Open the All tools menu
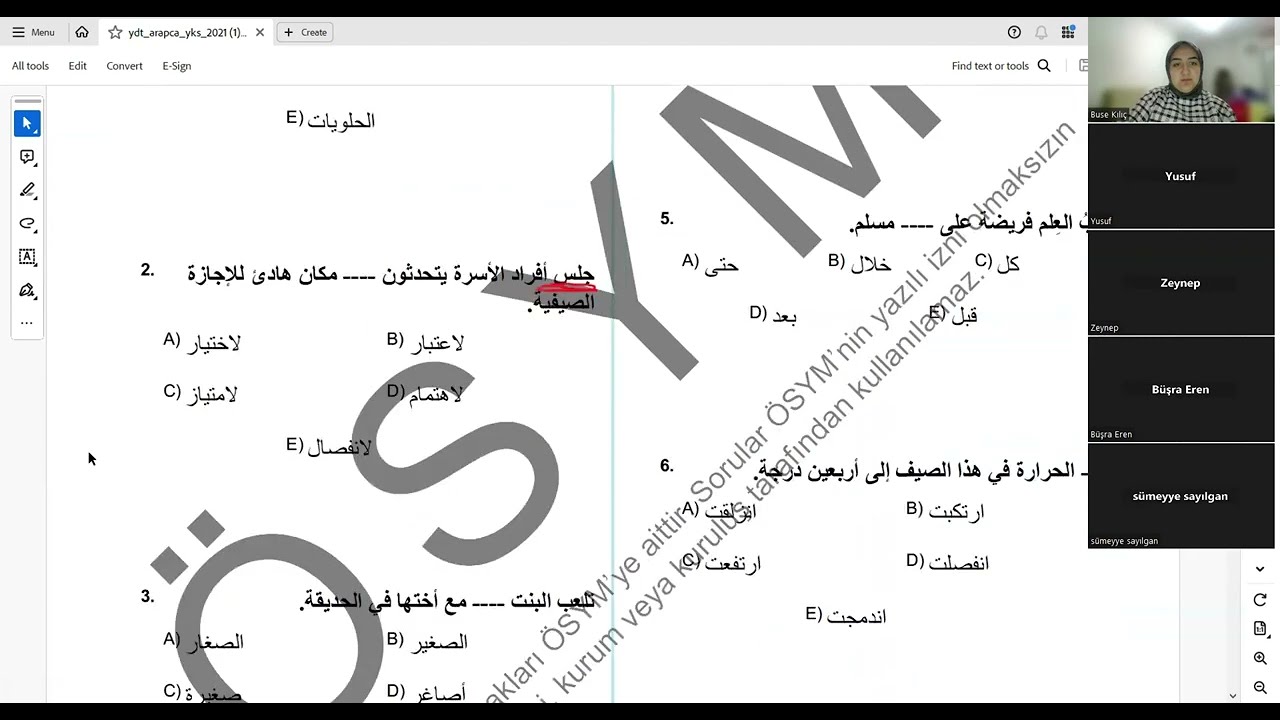 click(x=30, y=66)
